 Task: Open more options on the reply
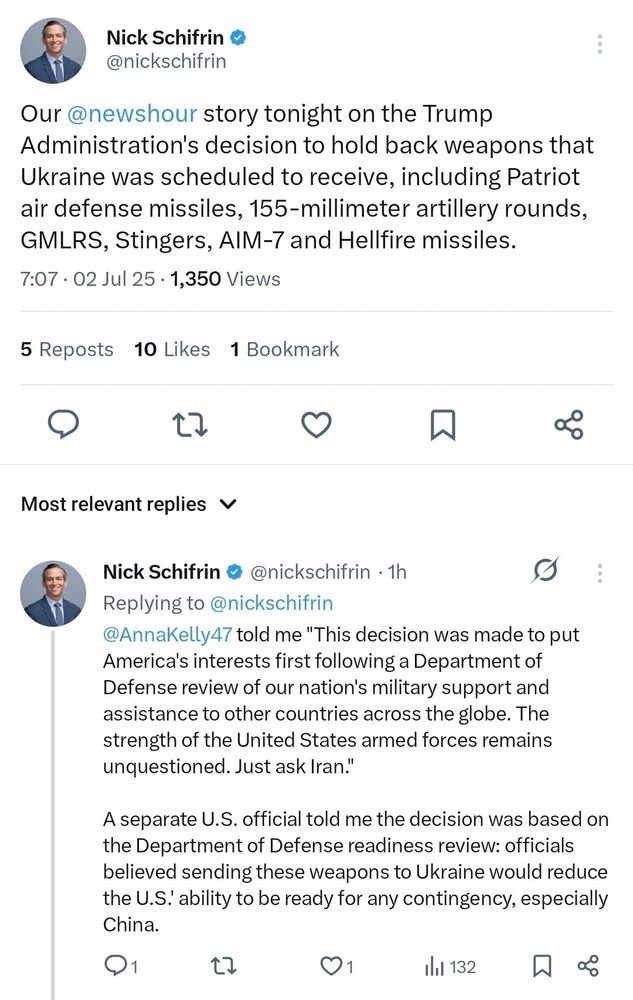[x=600, y=572]
